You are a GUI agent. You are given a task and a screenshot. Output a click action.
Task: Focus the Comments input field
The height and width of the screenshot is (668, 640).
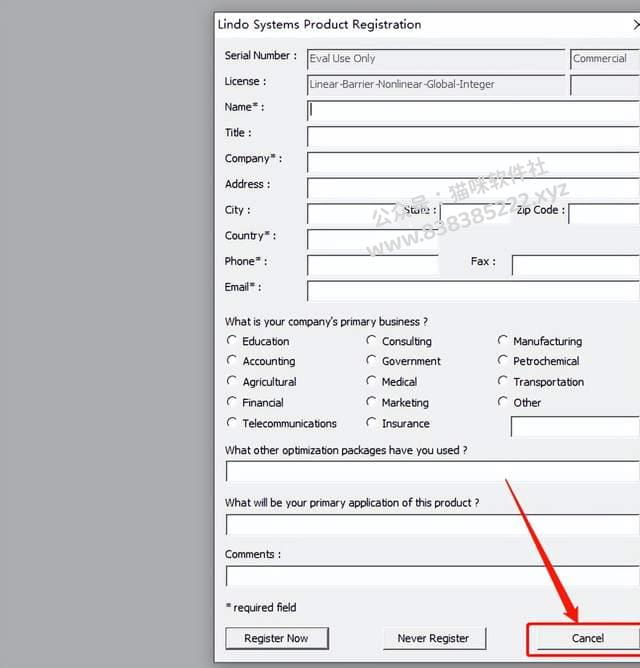pos(433,576)
